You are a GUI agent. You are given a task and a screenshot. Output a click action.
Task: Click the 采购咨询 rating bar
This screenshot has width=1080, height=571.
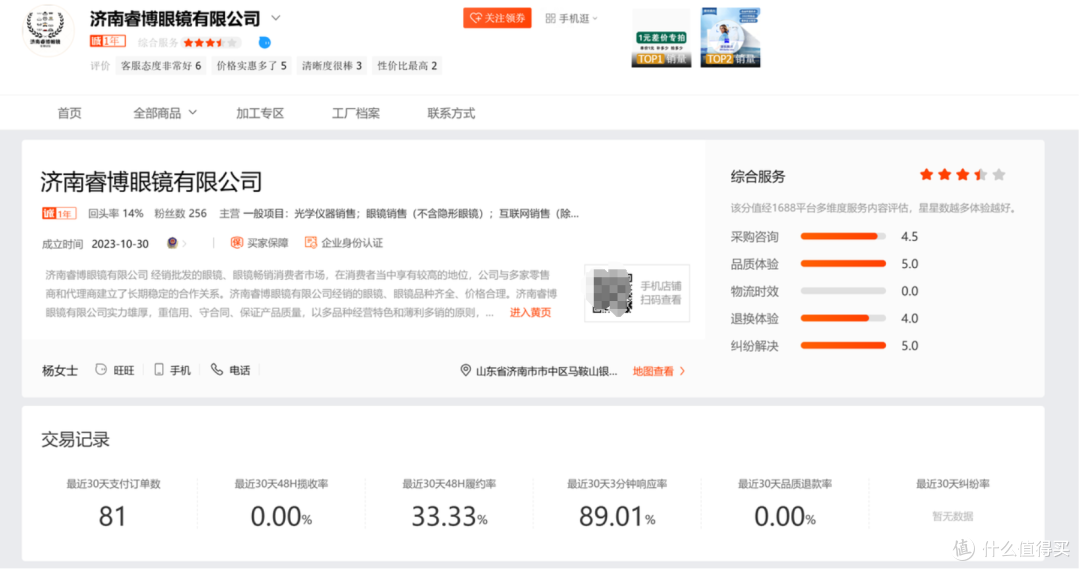tap(843, 236)
